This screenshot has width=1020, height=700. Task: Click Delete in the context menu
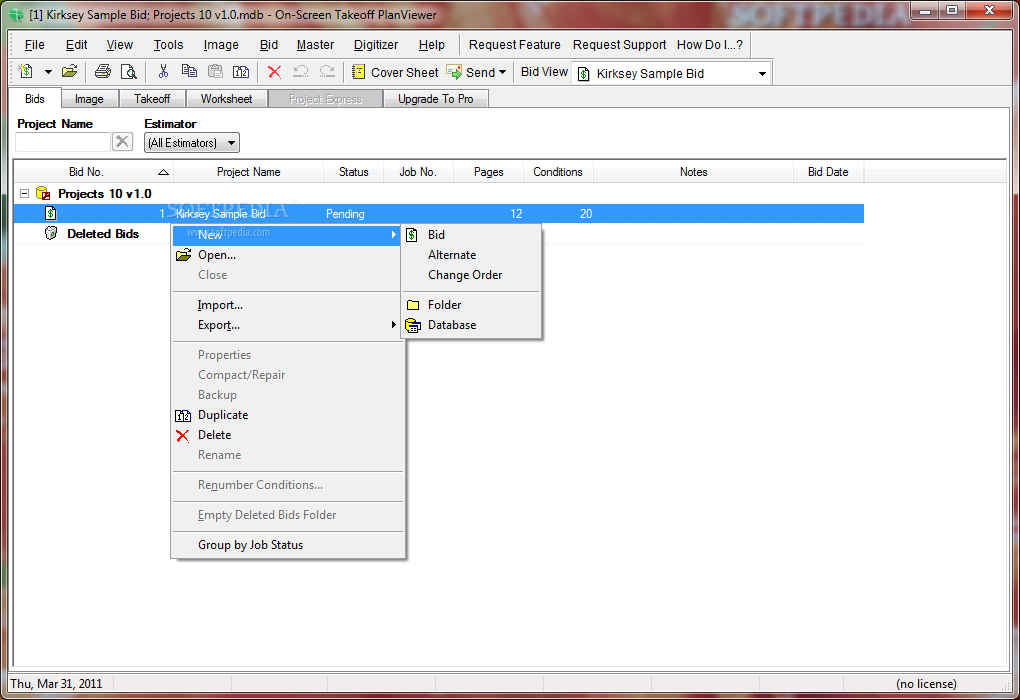point(288,435)
